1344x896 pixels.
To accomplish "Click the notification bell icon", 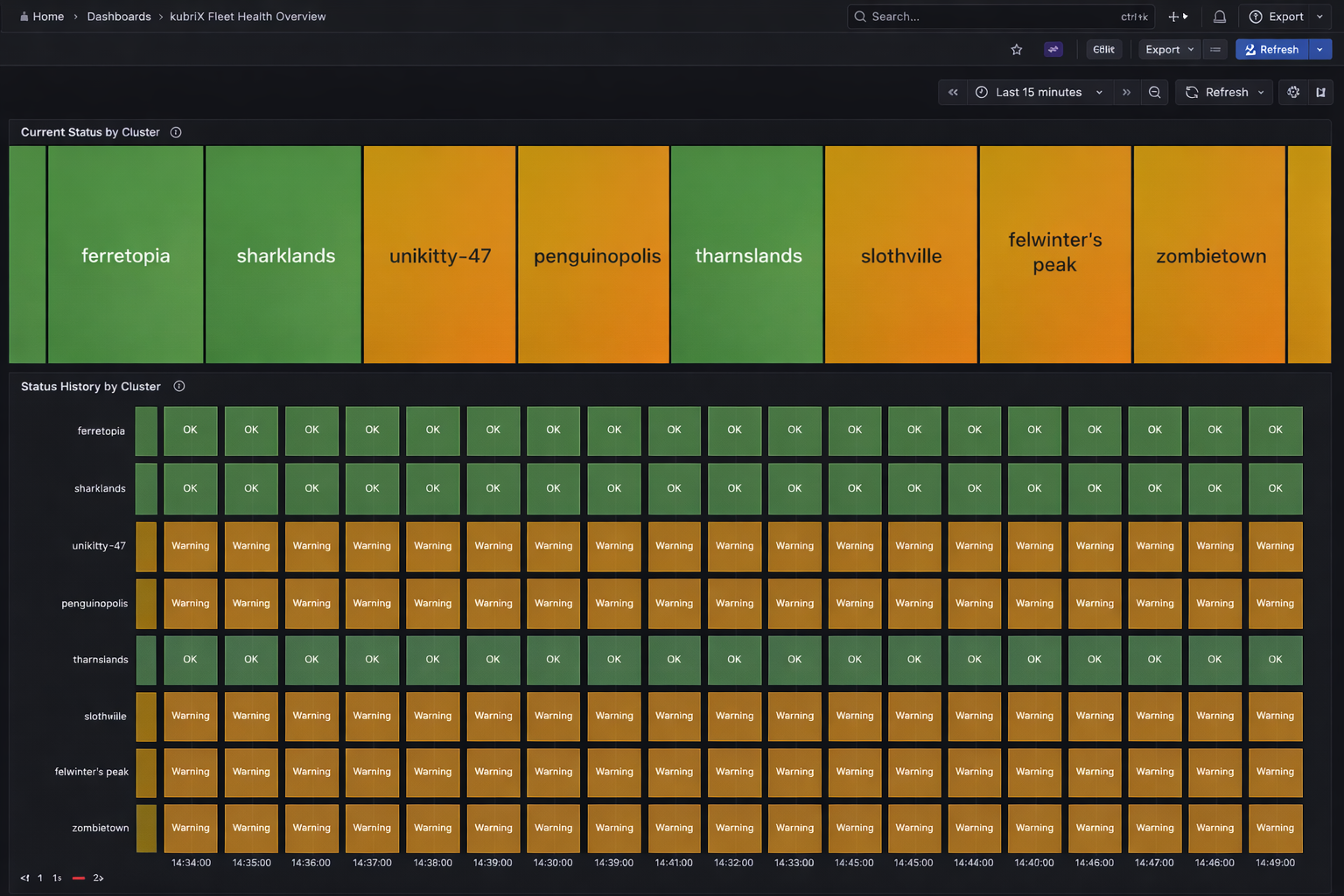I will (1219, 16).
